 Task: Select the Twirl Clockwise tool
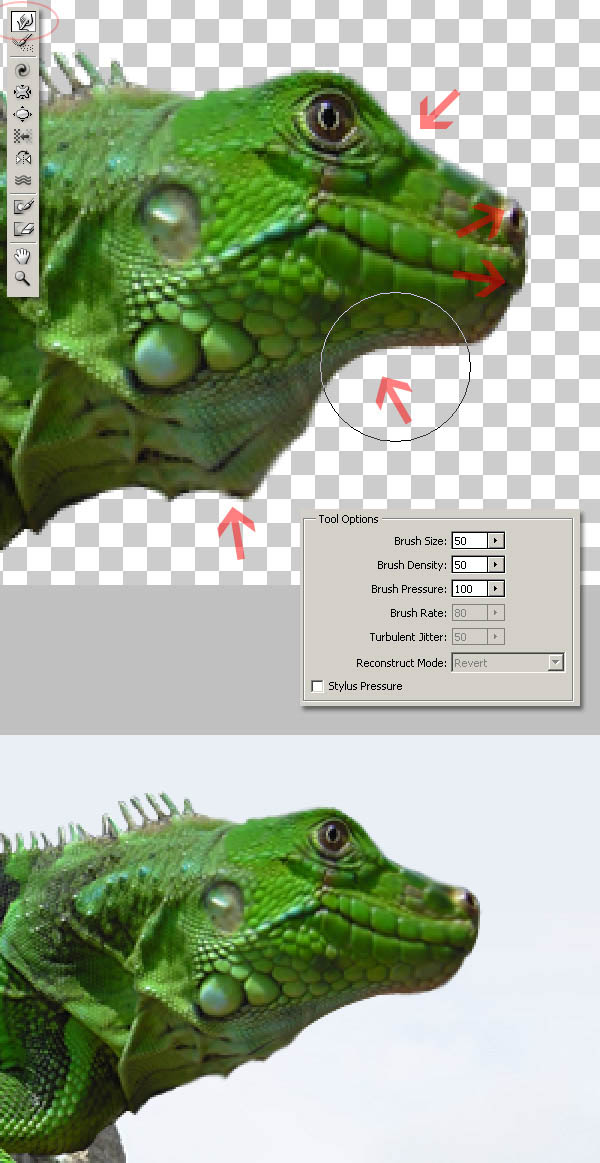coord(23,71)
